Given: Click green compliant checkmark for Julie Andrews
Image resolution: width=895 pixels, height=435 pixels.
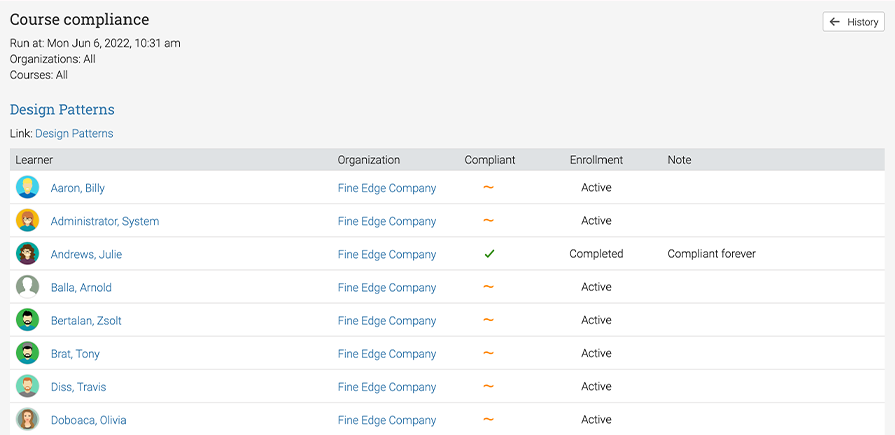Looking at the screenshot, I should [x=489, y=254].
